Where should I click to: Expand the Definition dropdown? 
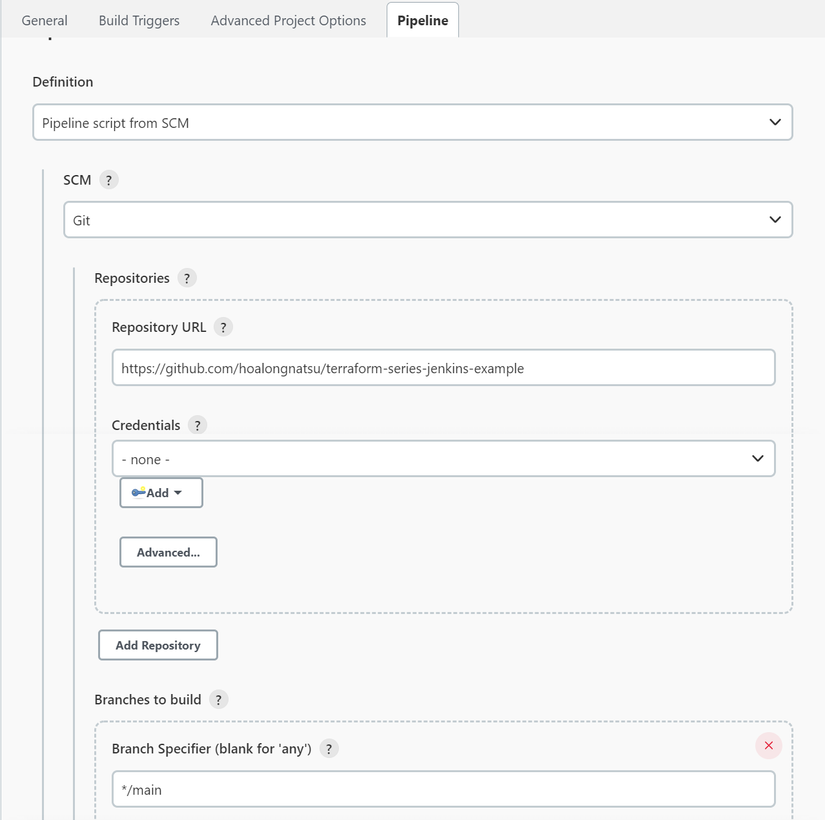click(412, 122)
